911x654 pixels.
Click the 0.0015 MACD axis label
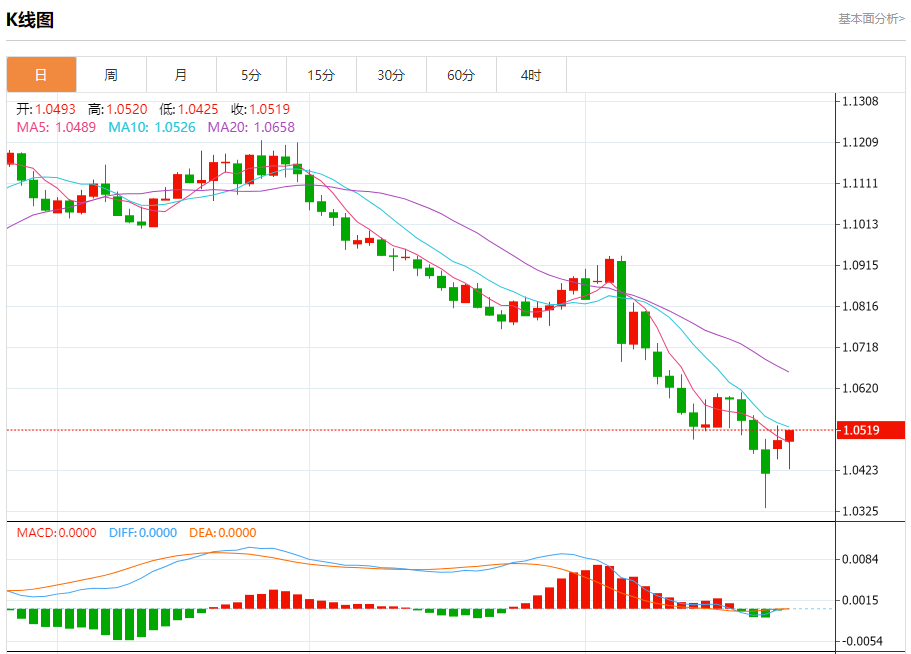860,600
